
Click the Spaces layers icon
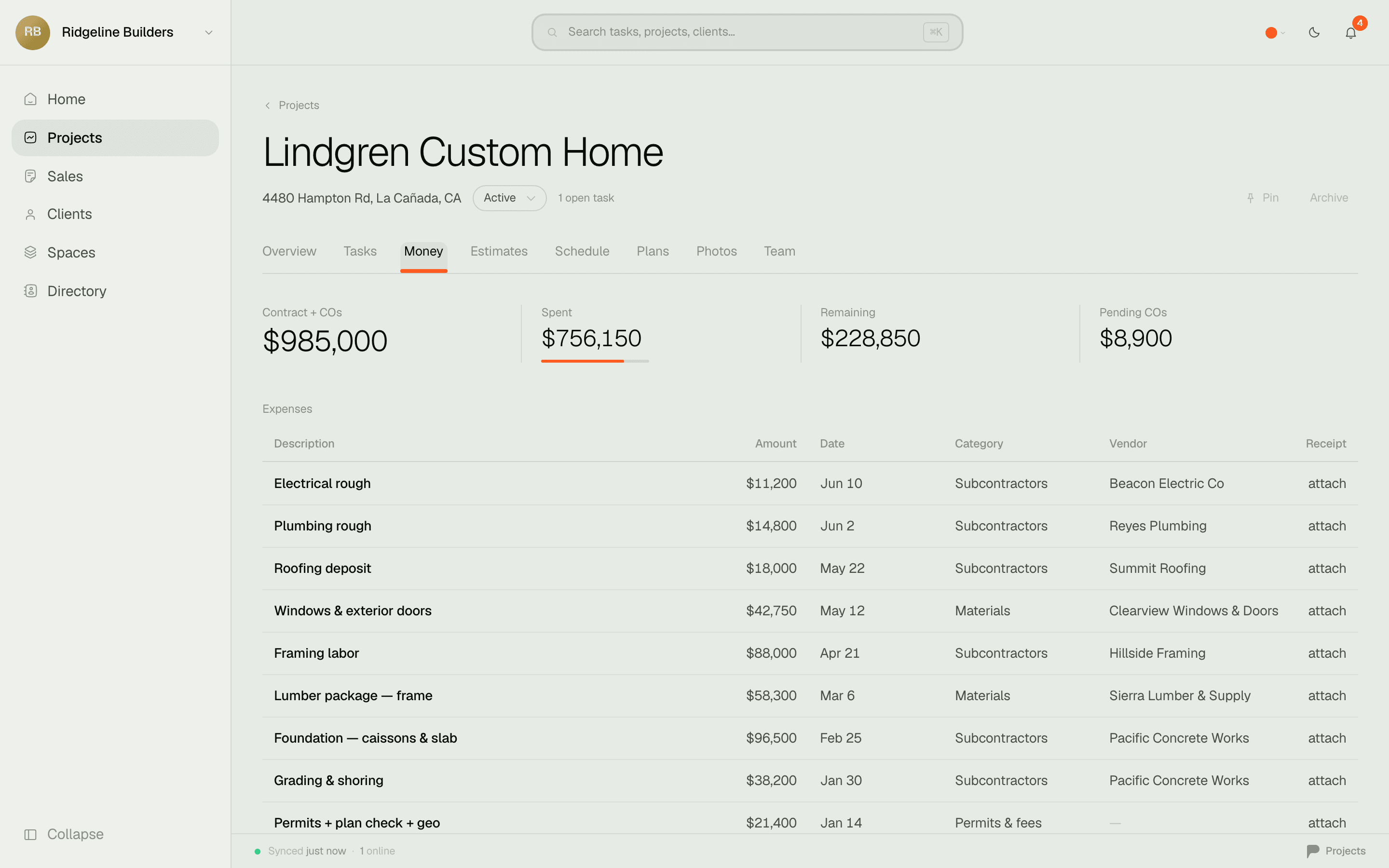[x=30, y=253]
